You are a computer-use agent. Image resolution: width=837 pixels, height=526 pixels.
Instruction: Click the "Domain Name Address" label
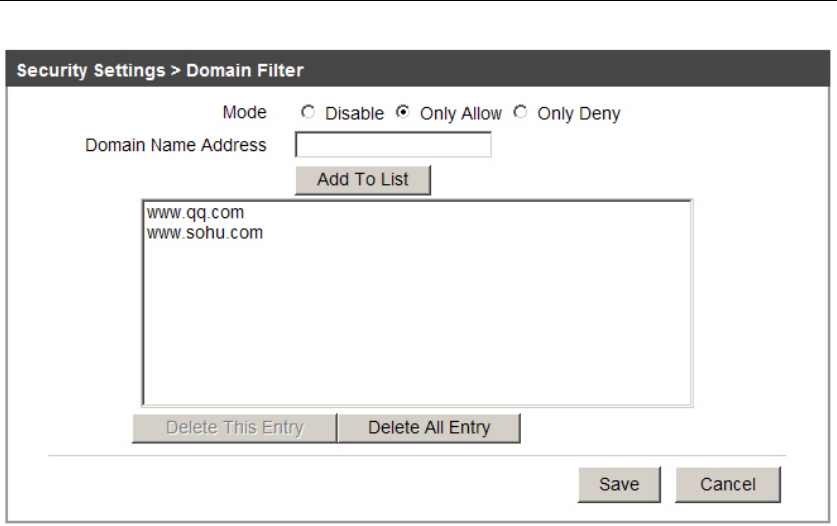(x=176, y=145)
